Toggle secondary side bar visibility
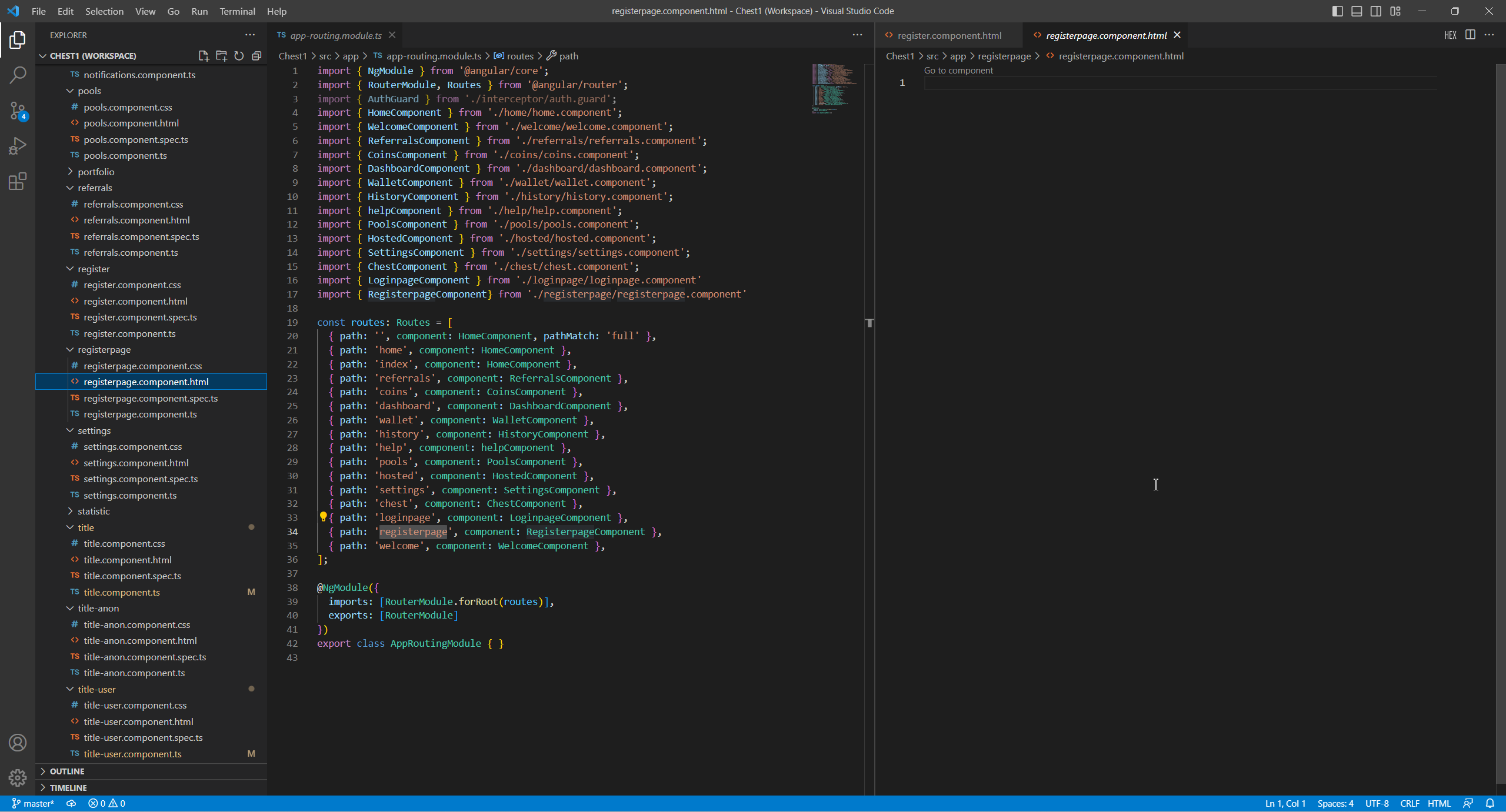 (x=1376, y=11)
